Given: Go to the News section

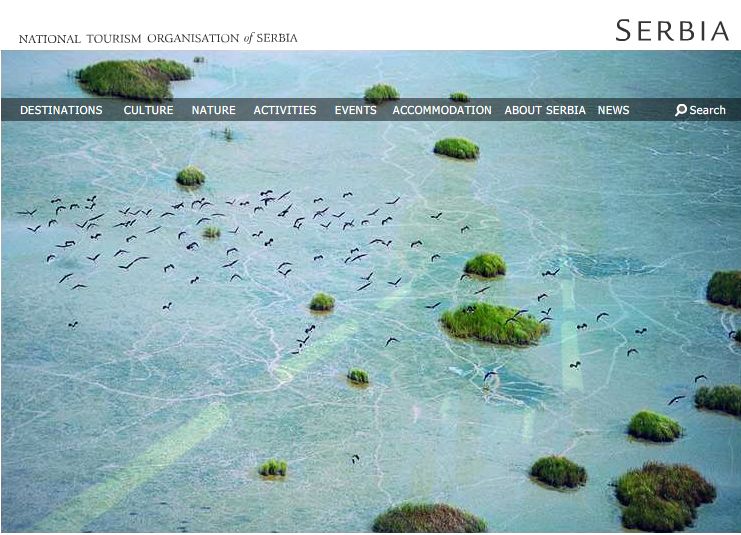Looking at the screenshot, I should click(613, 110).
